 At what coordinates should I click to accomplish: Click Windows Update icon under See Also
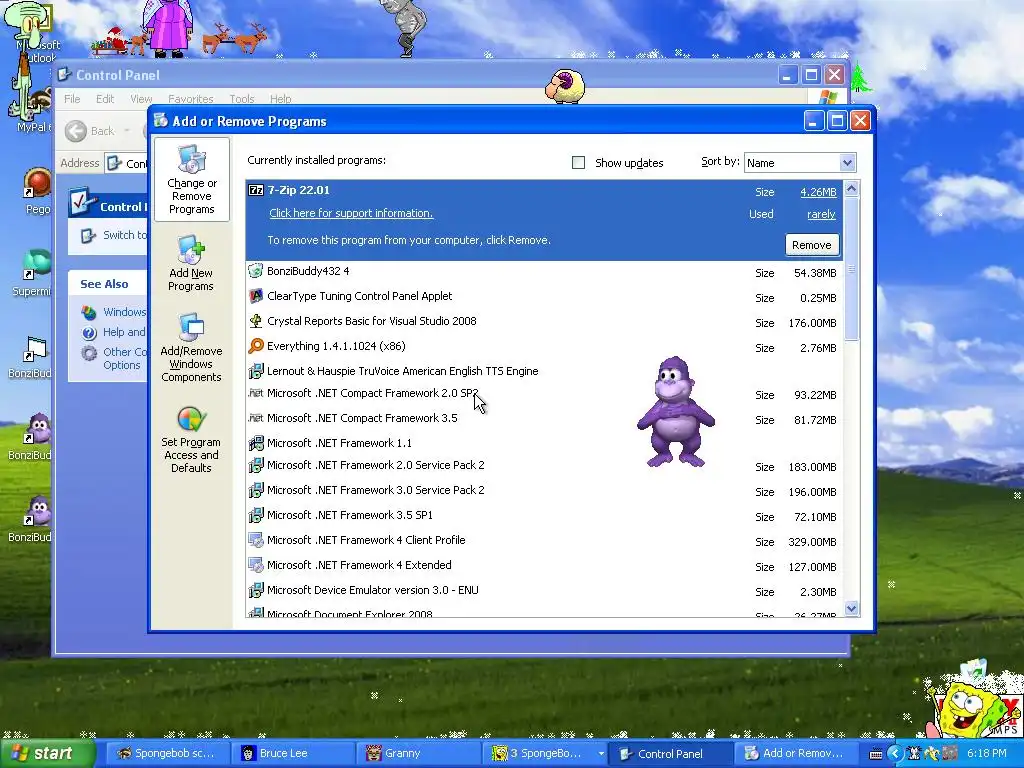89,312
